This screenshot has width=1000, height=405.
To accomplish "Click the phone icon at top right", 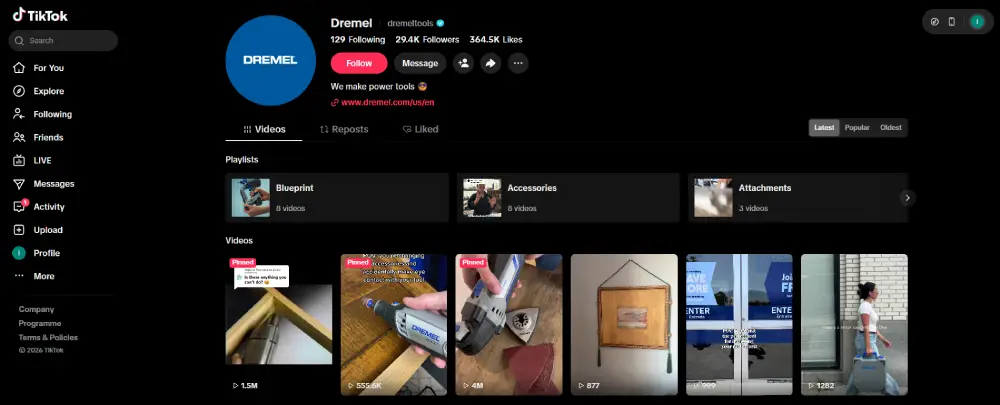I will (x=952, y=22).
